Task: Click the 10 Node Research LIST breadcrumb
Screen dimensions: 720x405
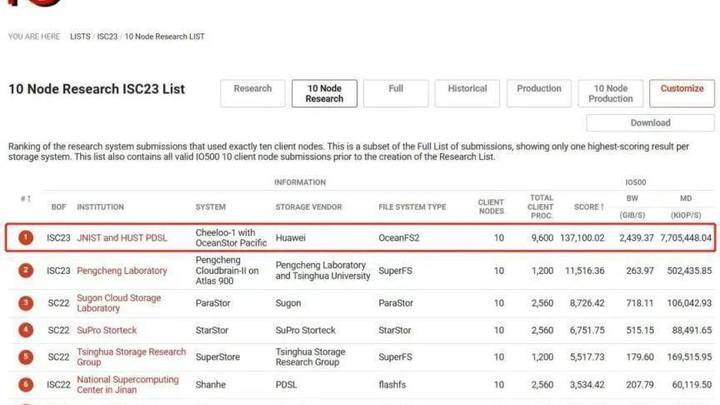Action: tap(164, 36)
